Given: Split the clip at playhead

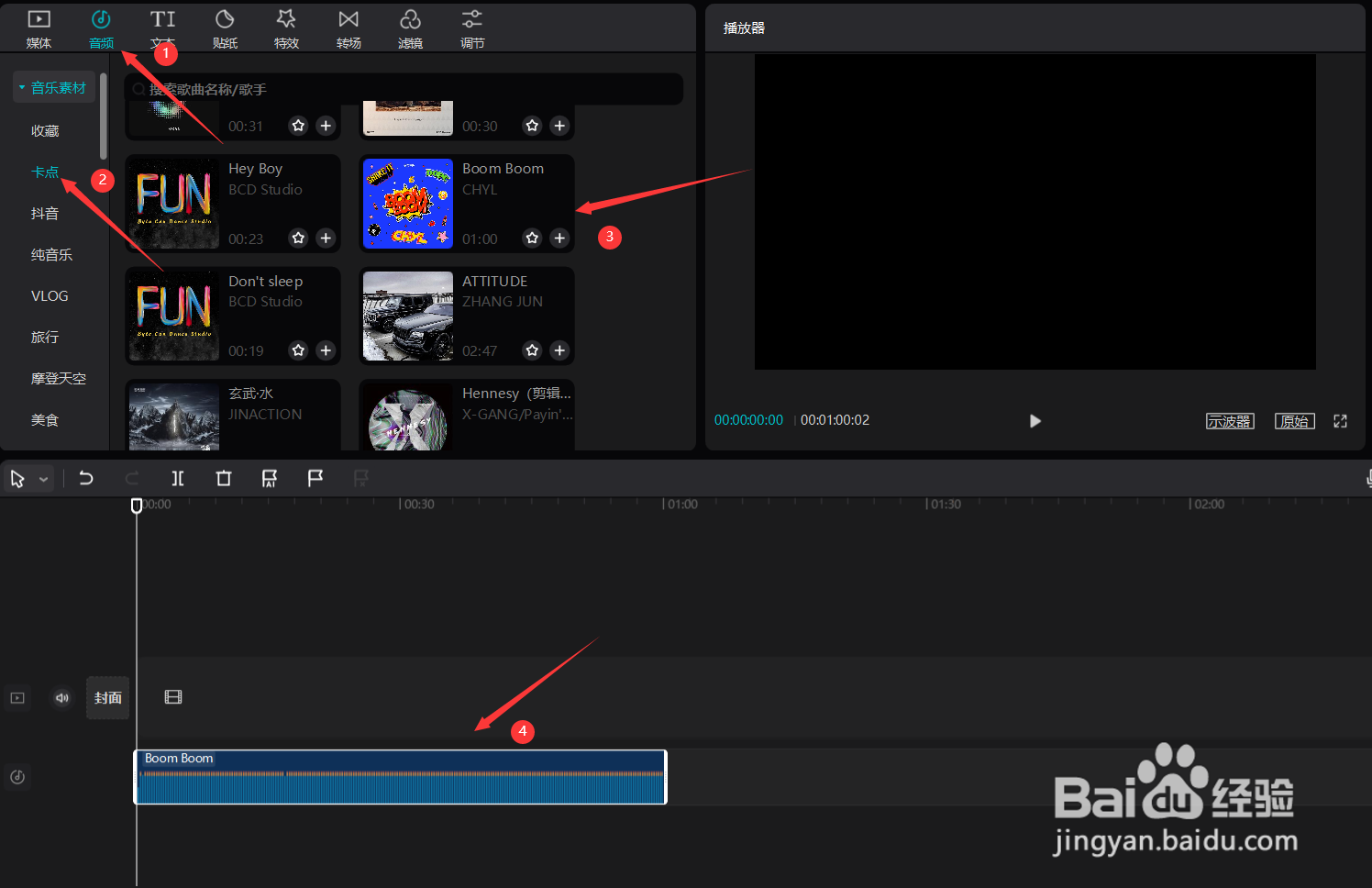Looking at the screenshot, I should point(178,478).
